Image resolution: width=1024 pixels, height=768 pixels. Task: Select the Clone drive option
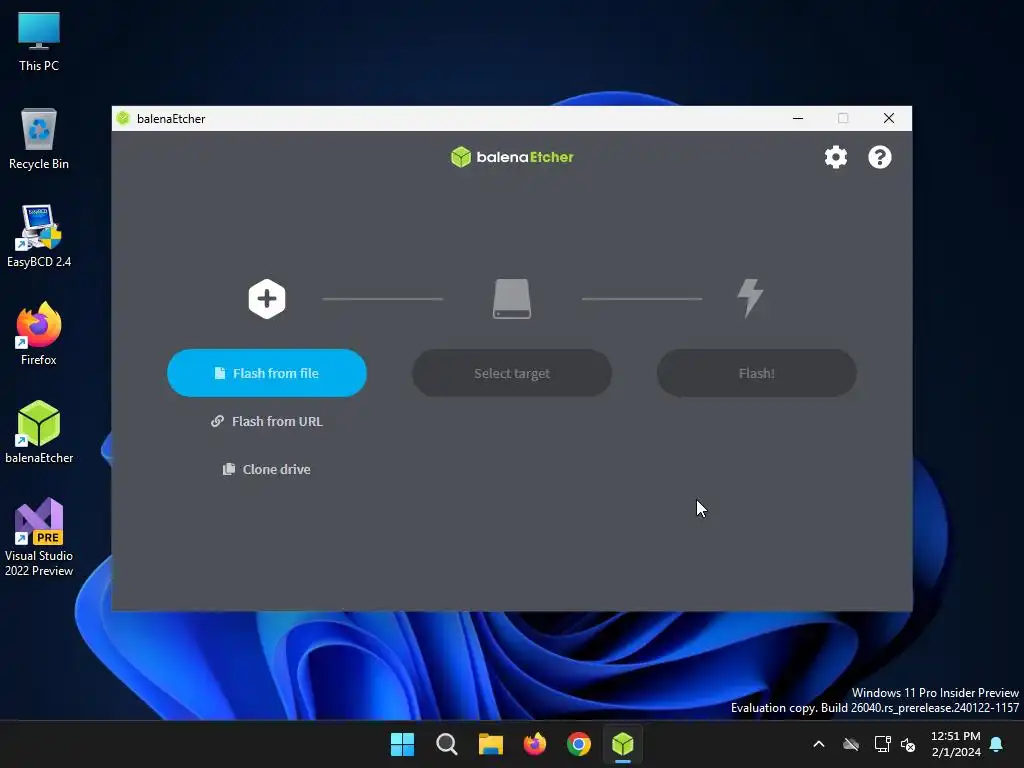tap(266, 470)
